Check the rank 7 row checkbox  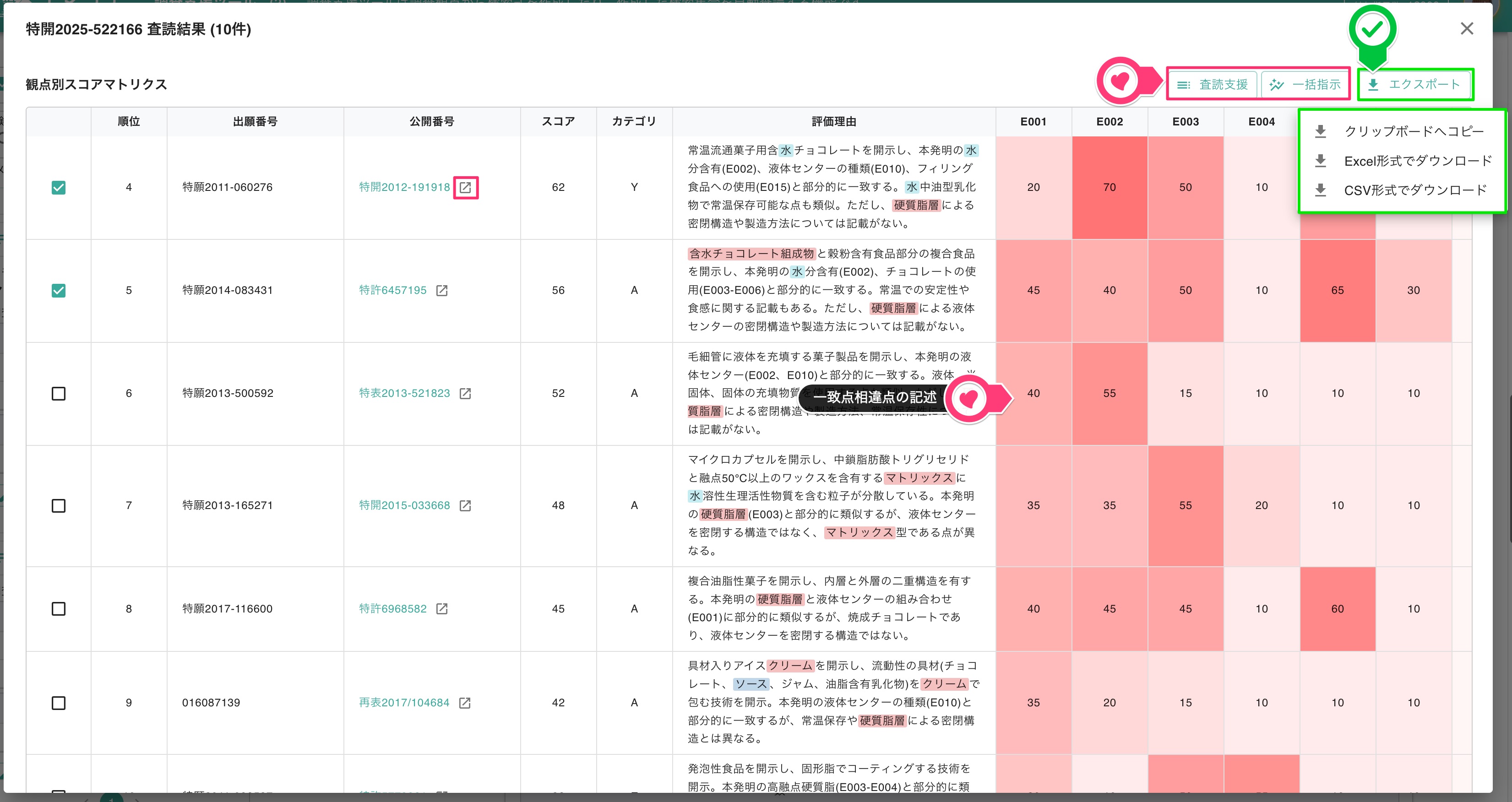click(59, 506)
